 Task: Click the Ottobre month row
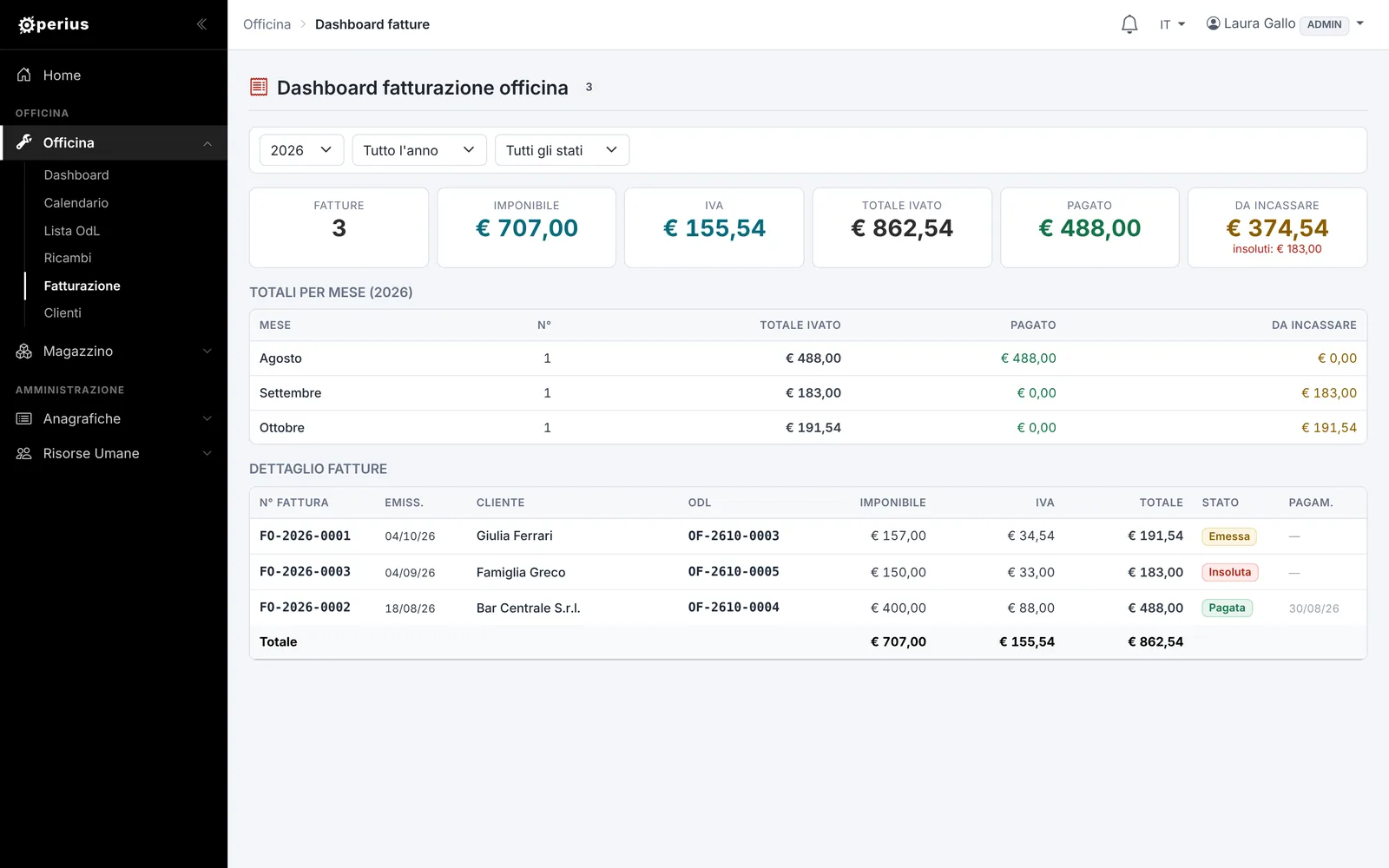(808, 427)
